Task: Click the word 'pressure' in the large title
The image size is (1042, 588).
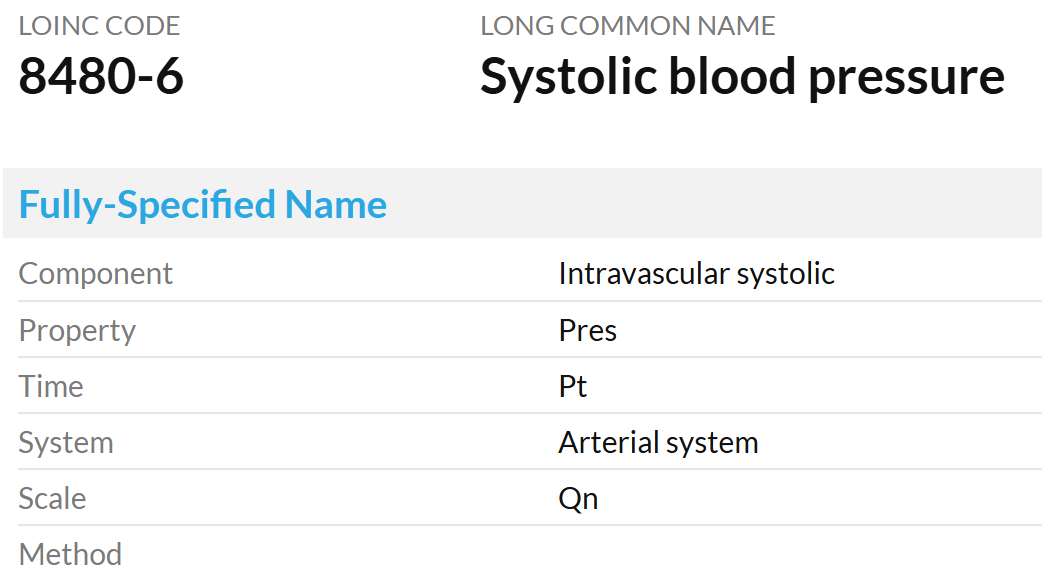Action: tap(906, 77)
